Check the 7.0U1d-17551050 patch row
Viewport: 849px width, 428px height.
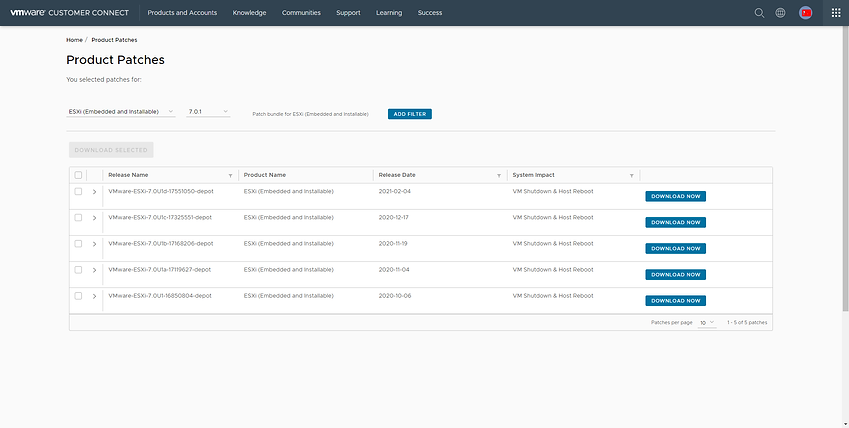(x=78, y=191)
